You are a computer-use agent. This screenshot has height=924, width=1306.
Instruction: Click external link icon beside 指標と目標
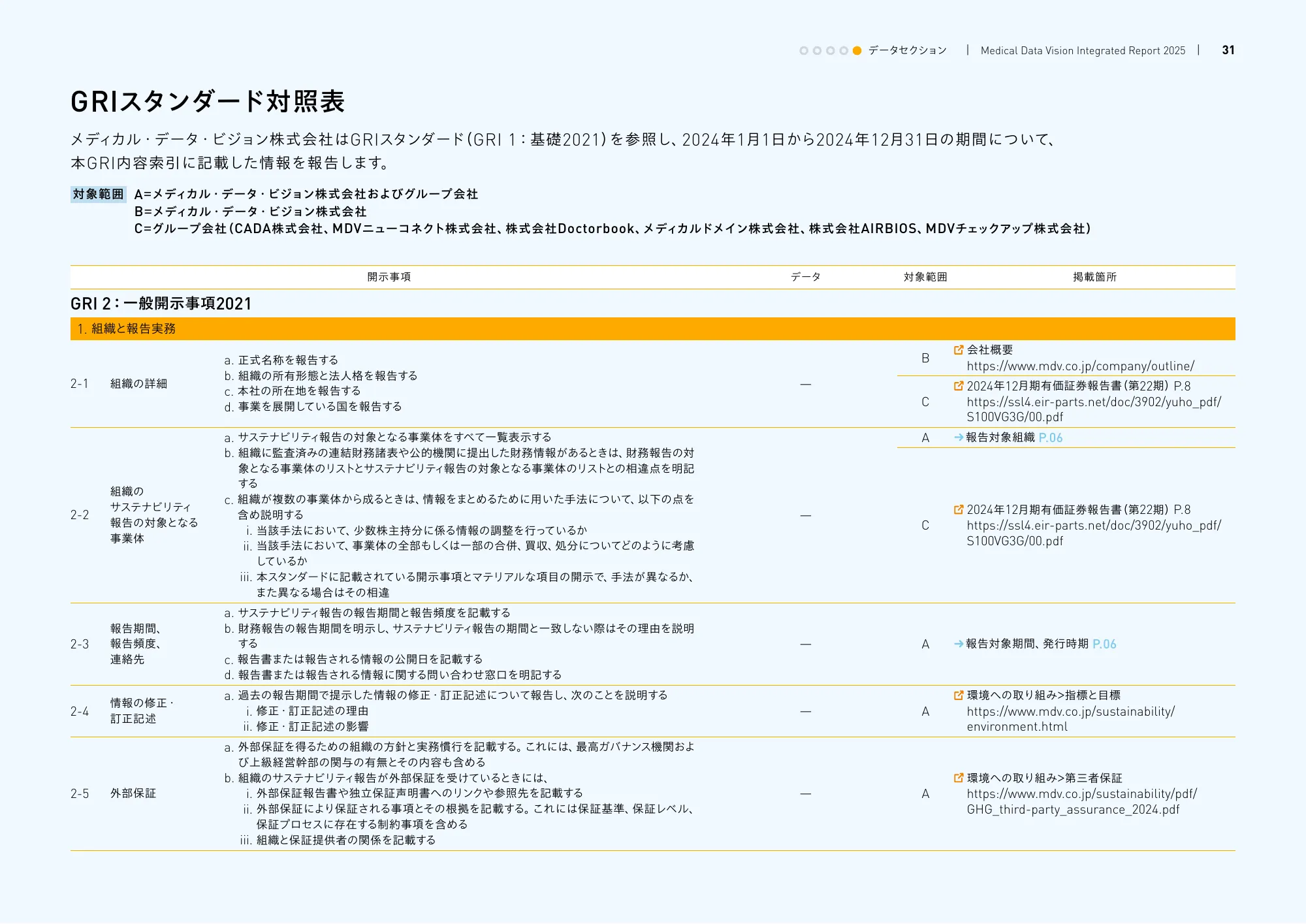pos(958,695)
